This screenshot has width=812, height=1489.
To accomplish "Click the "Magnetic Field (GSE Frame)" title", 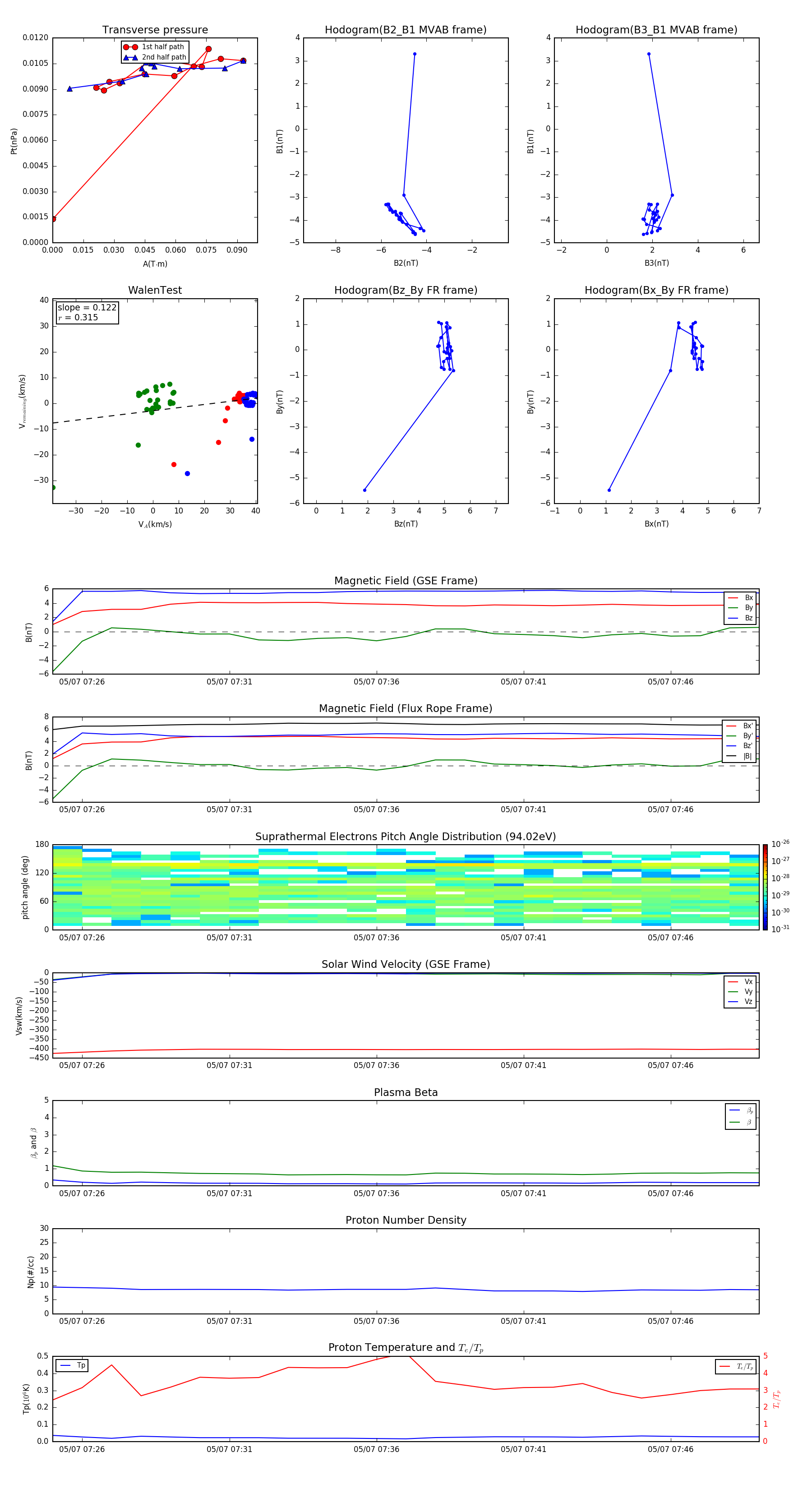I will coord(406,581).
